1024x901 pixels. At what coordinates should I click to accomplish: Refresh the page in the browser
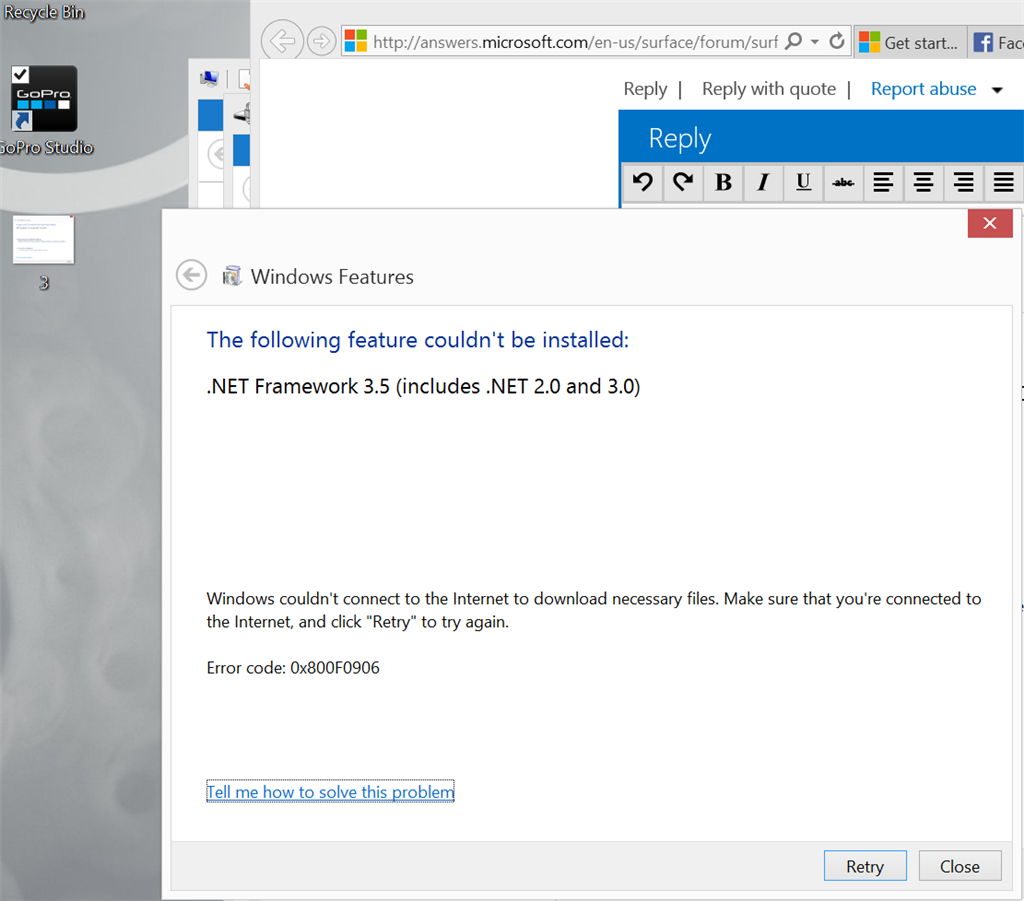837,41
